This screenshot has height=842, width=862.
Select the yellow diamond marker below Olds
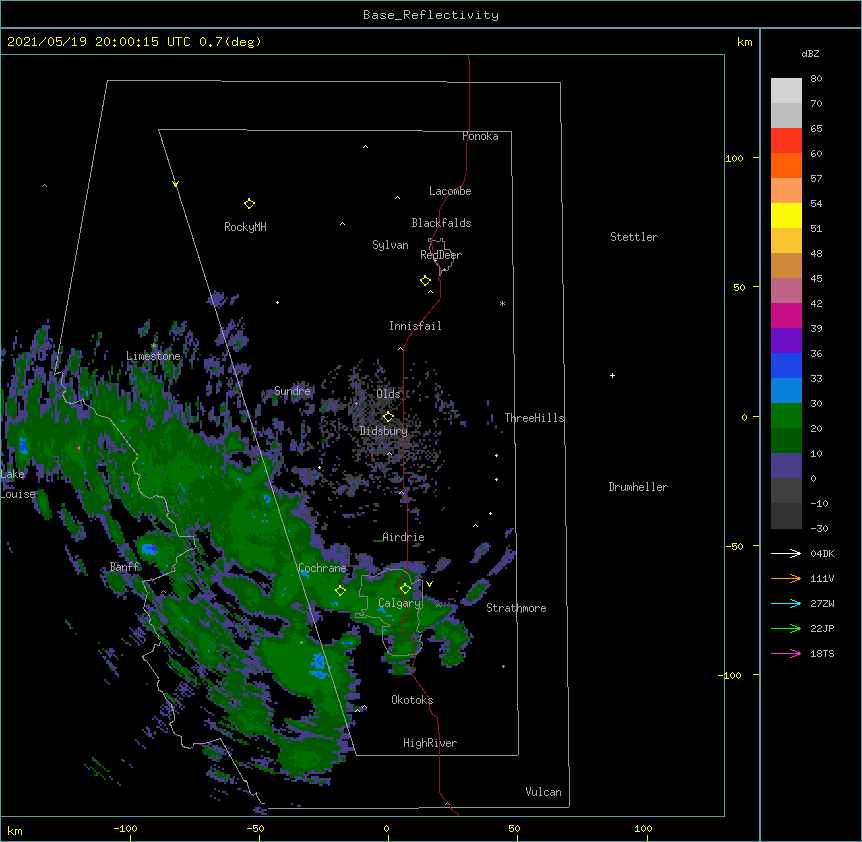pyautogui.click(x=388, y=416)
